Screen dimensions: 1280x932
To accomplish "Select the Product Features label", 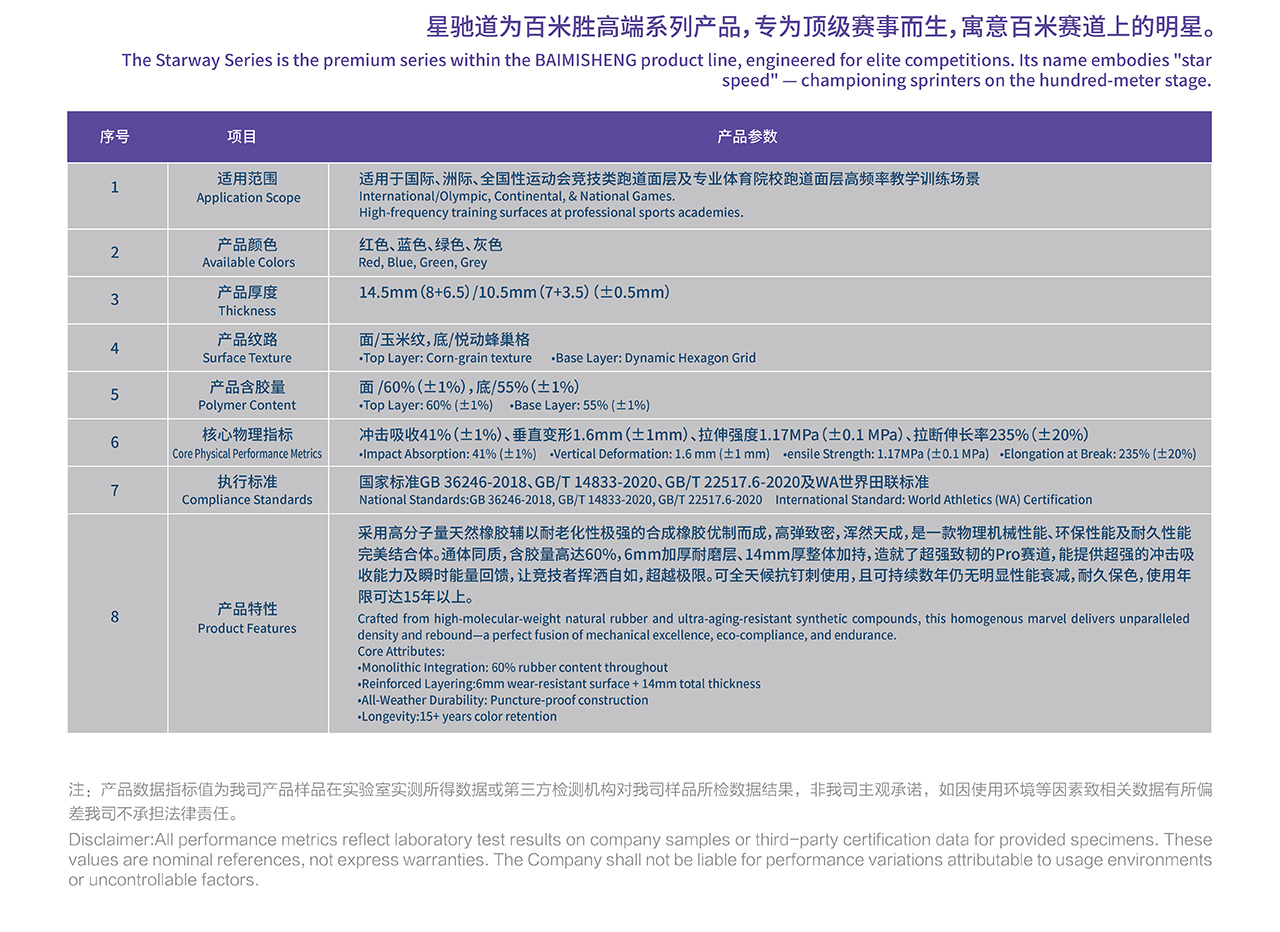I will [x=248, y=629].
